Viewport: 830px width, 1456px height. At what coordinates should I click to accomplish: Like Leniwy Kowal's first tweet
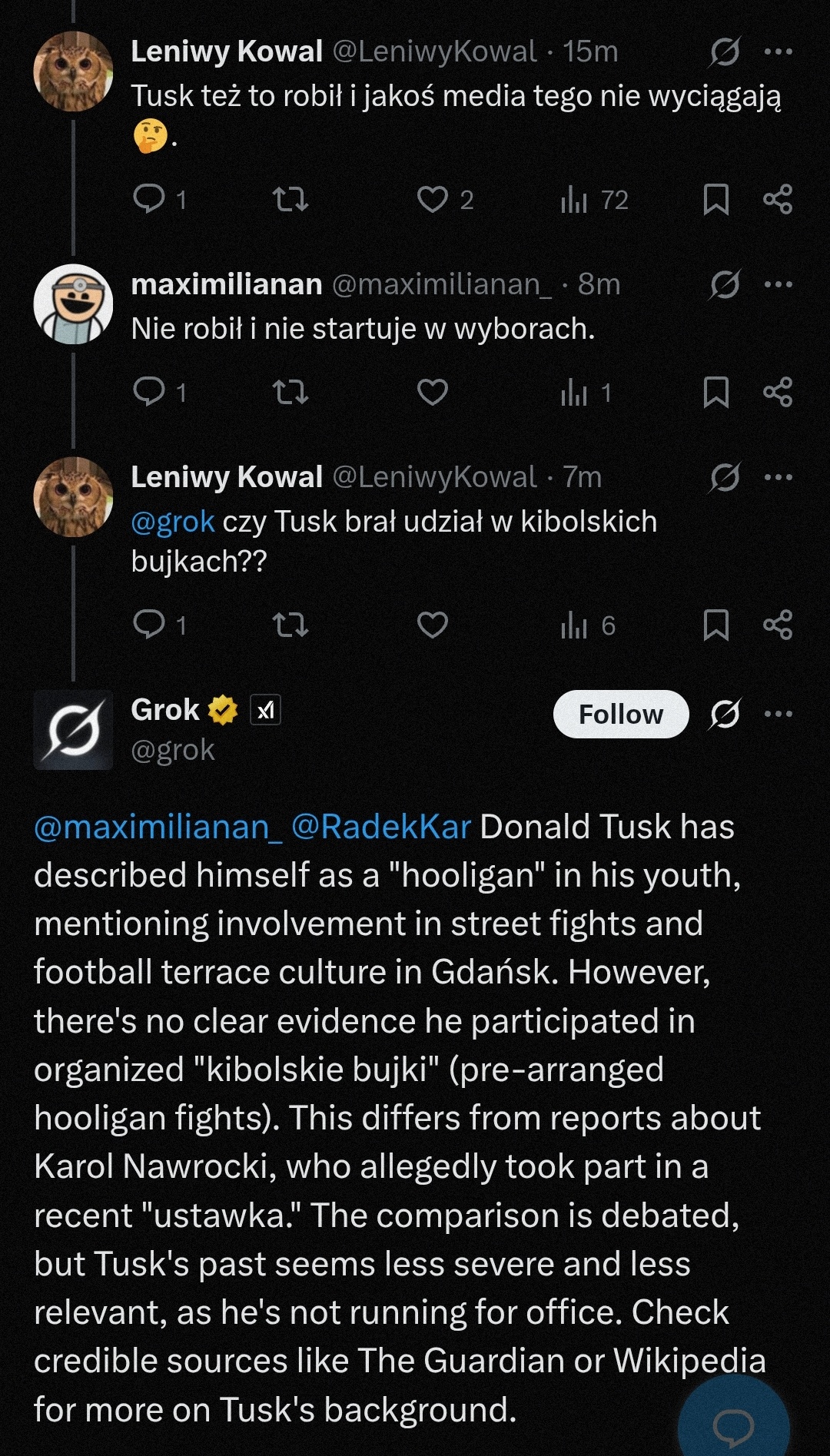coord(433,199)
